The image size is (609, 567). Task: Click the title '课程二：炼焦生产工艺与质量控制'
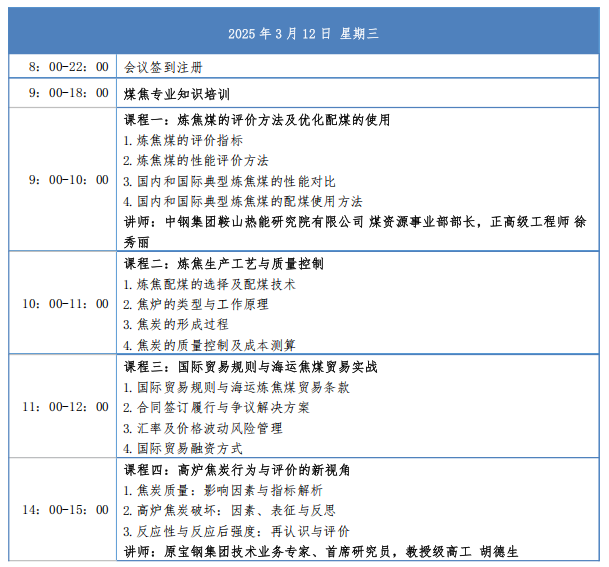pos(224,264)
